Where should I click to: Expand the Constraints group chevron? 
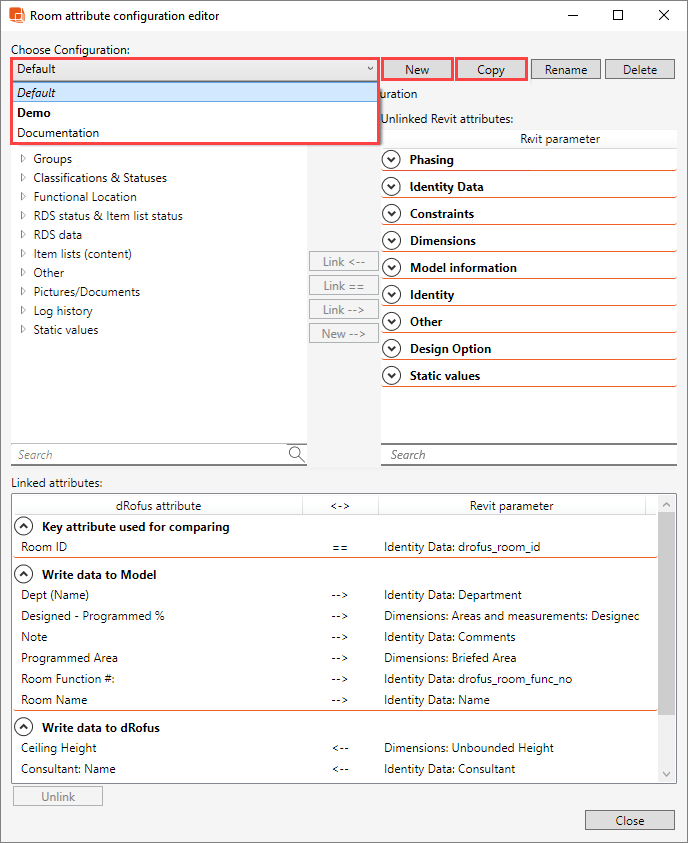point(391,214)
